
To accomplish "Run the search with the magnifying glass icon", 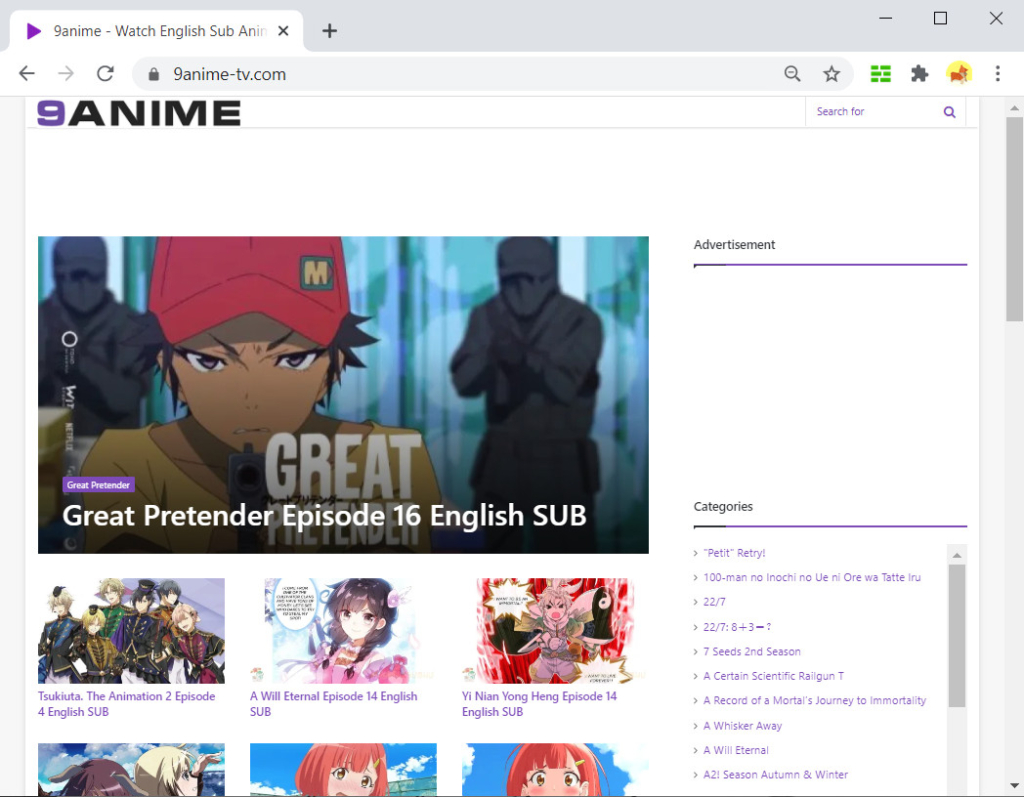I will 948,111.
